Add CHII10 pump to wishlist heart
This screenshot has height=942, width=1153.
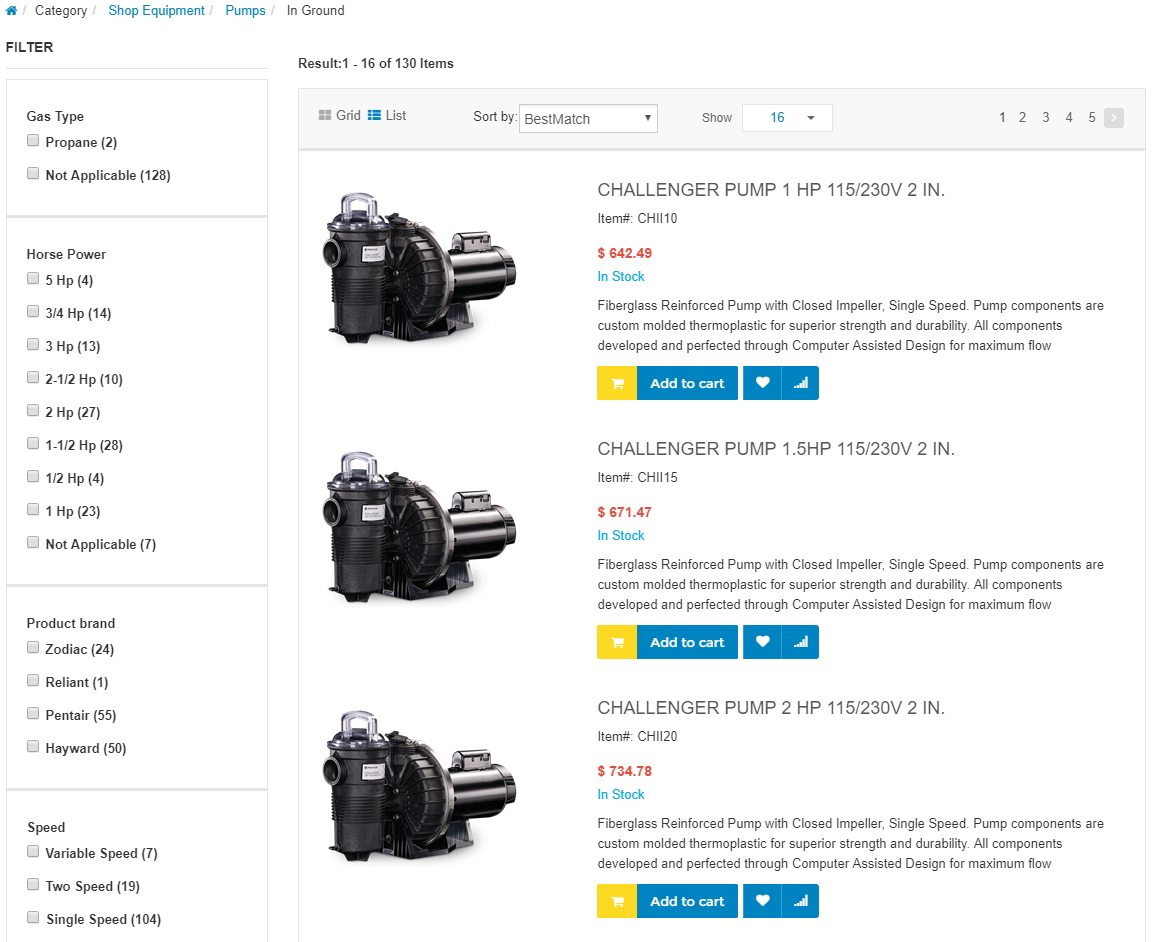(763, 383)
